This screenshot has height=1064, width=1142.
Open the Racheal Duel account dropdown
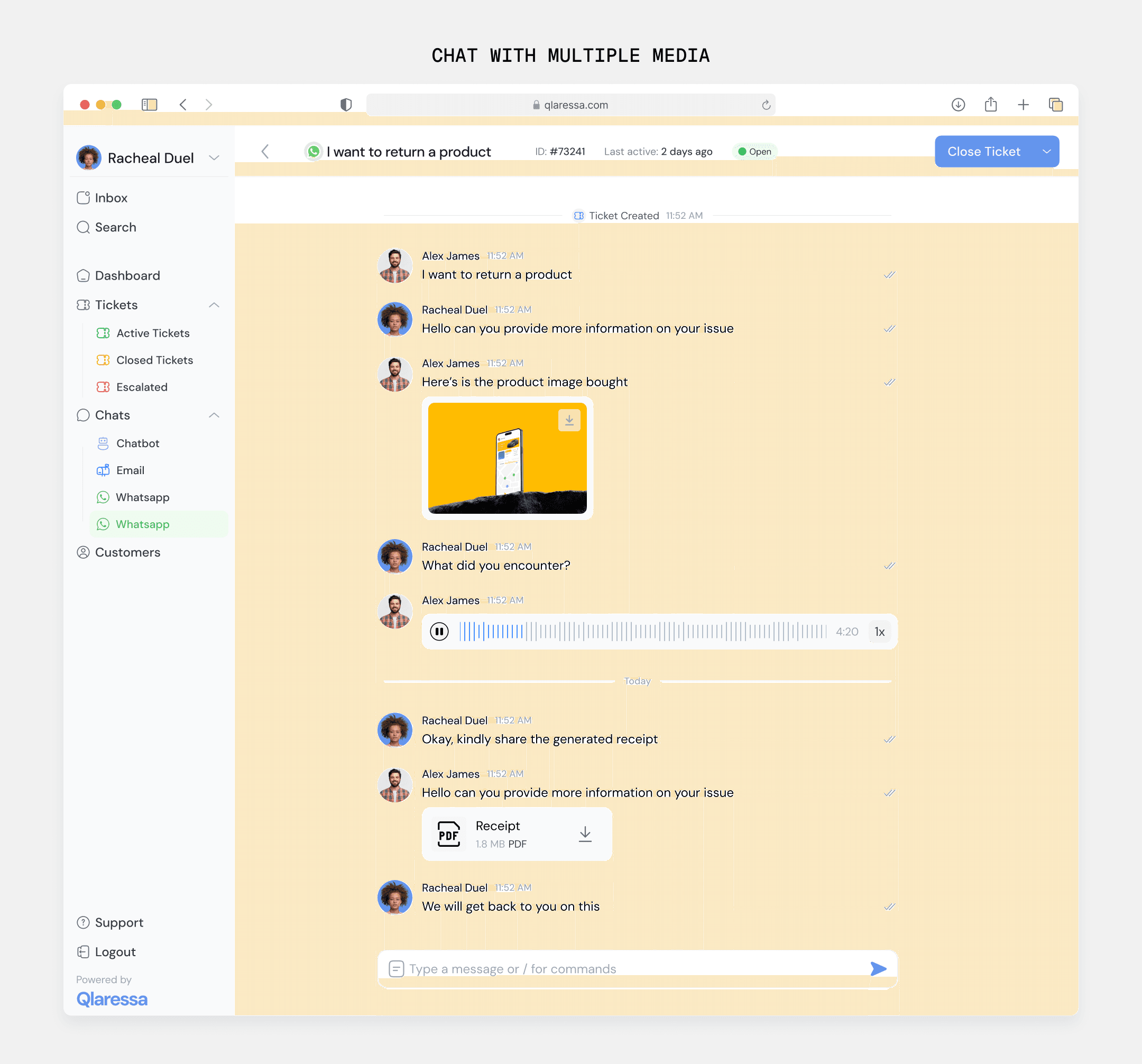[214, 158]
